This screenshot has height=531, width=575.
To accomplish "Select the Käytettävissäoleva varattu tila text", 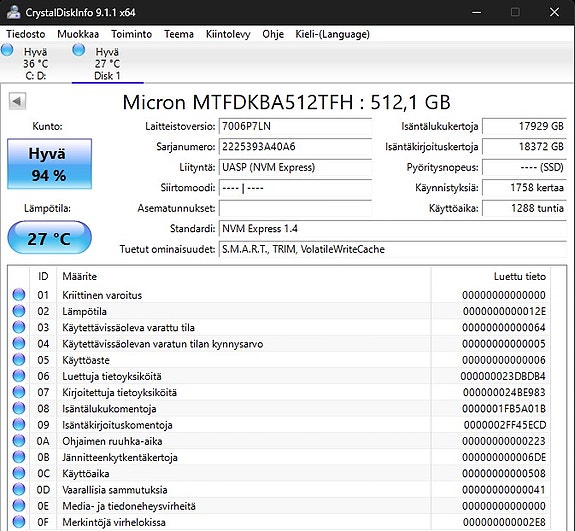I will coord(128,327).
